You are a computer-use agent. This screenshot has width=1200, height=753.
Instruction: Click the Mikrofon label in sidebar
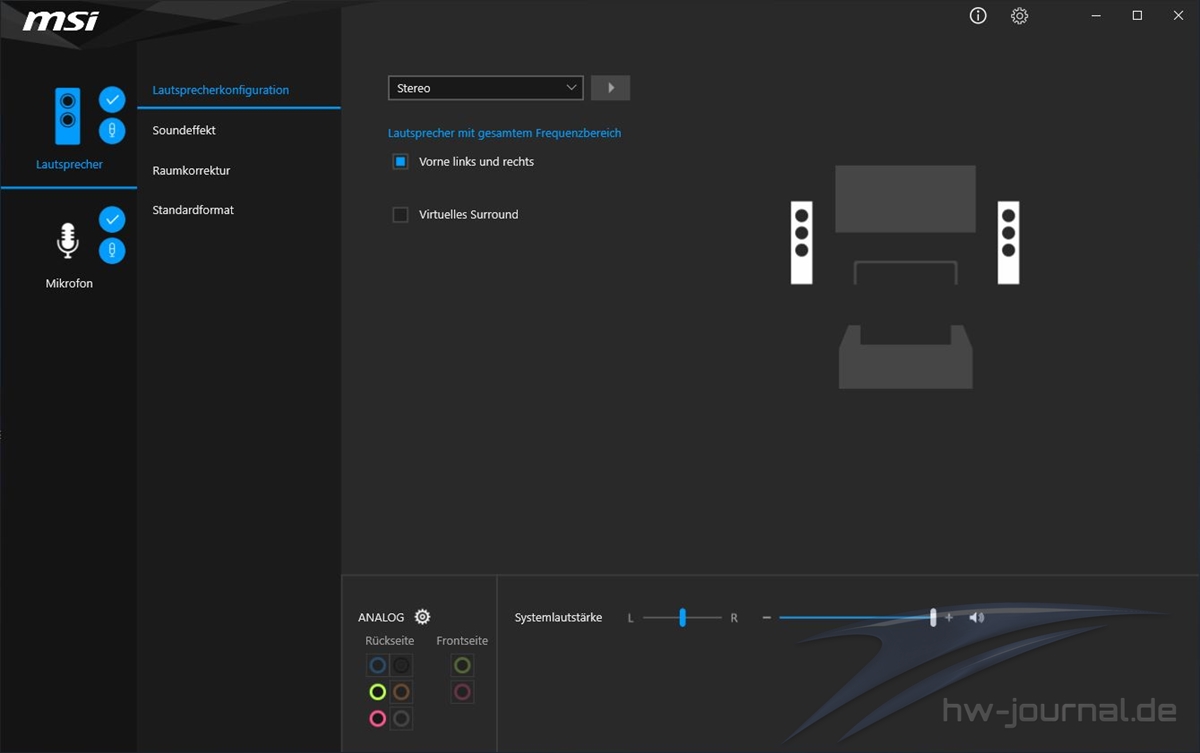tap(69, 283)
